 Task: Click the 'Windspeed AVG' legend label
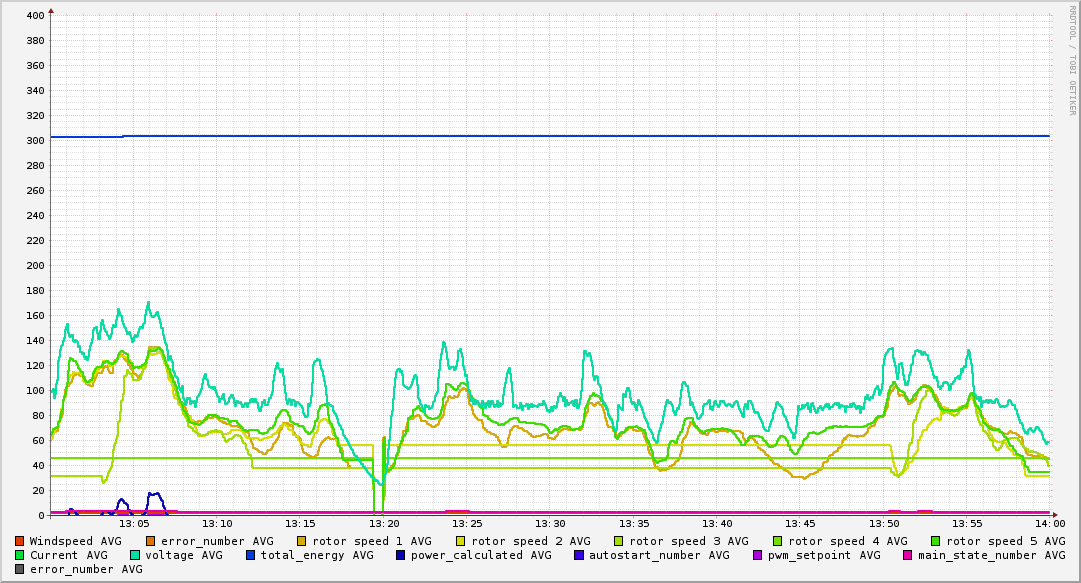click(x=76, y=542)
